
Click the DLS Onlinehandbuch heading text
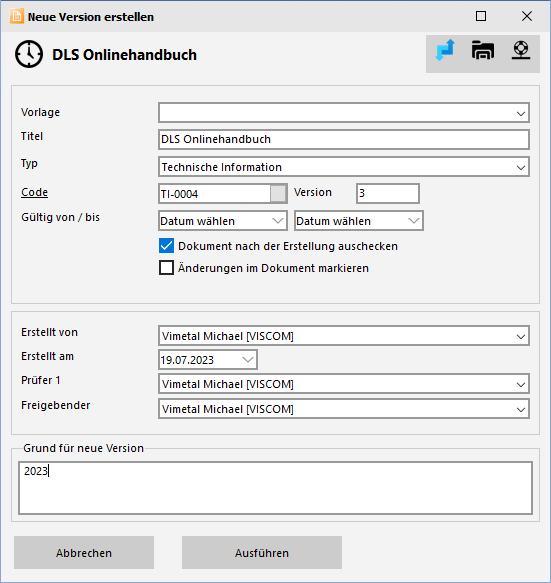[x=124, y=55]
